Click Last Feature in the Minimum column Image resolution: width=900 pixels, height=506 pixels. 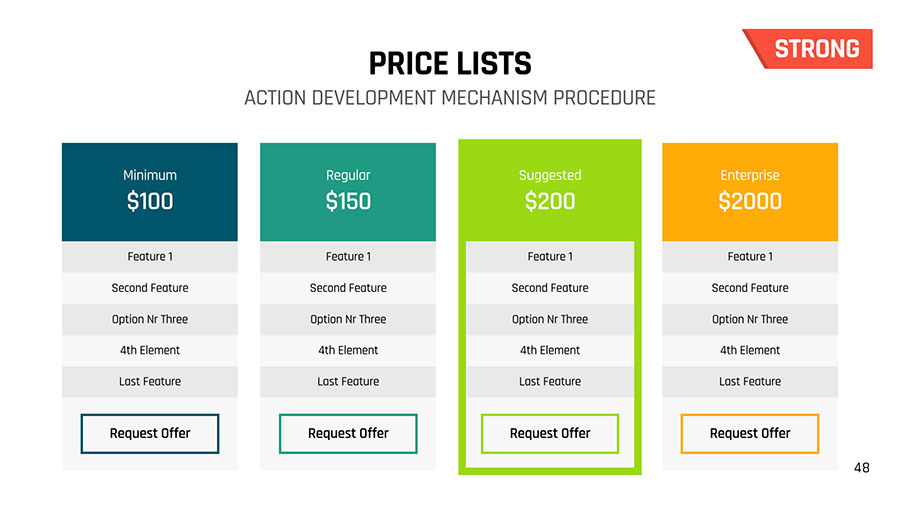pos(150,381)
